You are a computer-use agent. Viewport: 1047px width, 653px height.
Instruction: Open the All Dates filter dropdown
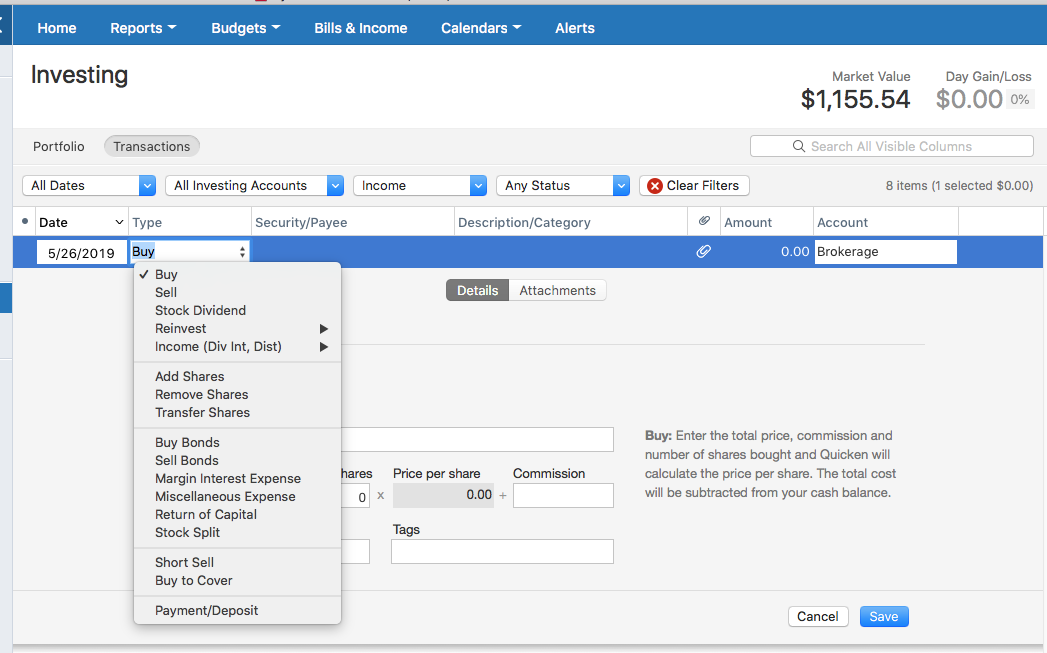[89, 186]
